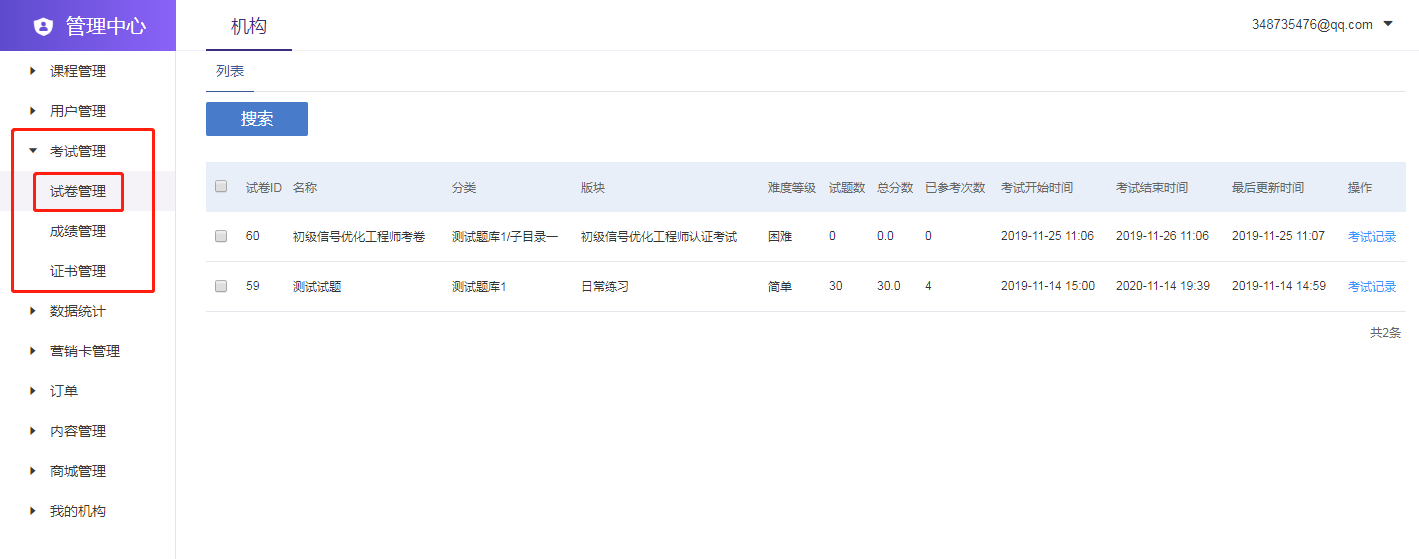Switch to the 机构 top tab
The height and width of the screenshot is (559, 1419).
tap(248, 26)
